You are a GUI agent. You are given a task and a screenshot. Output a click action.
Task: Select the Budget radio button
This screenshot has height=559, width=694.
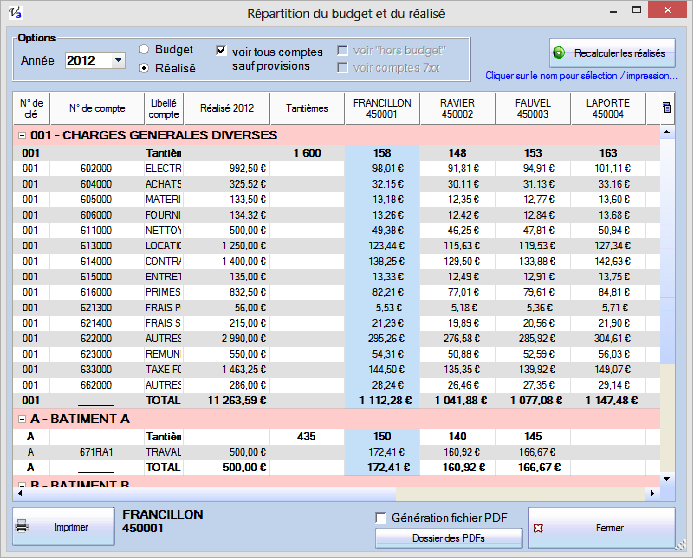(x=144, y=49)
